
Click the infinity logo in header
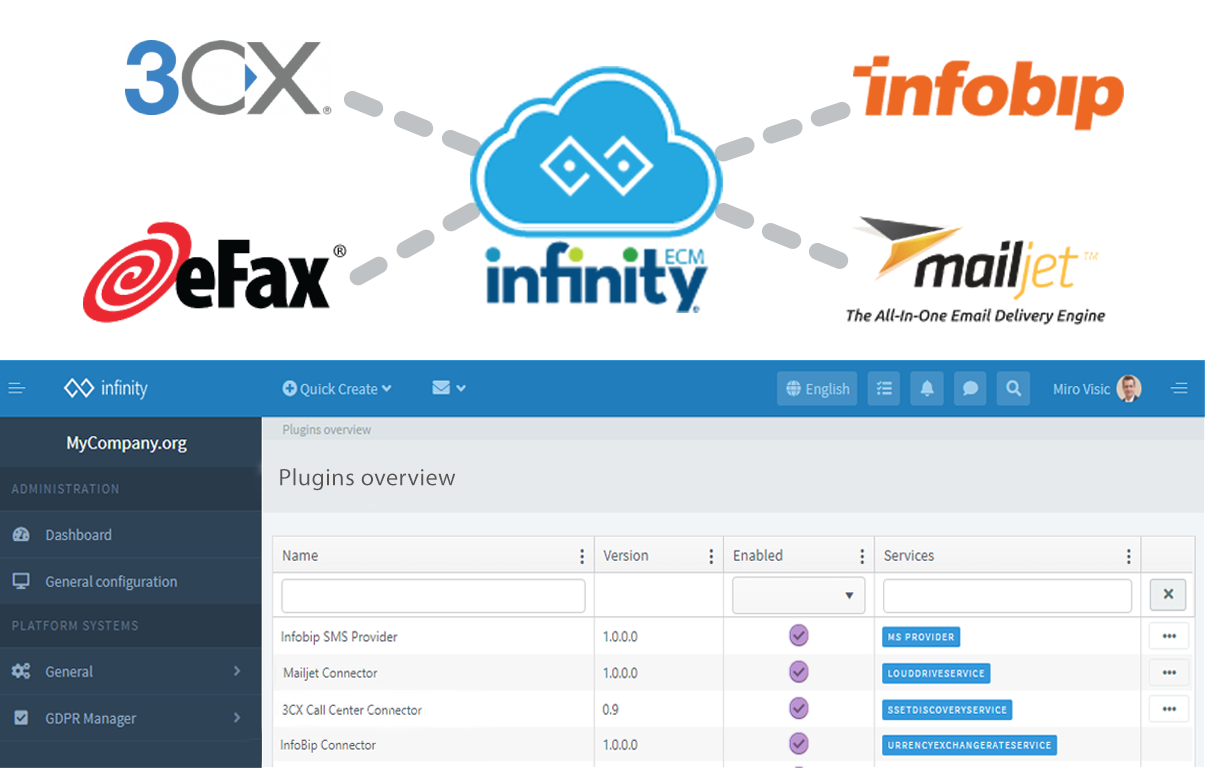click(106, 388)
